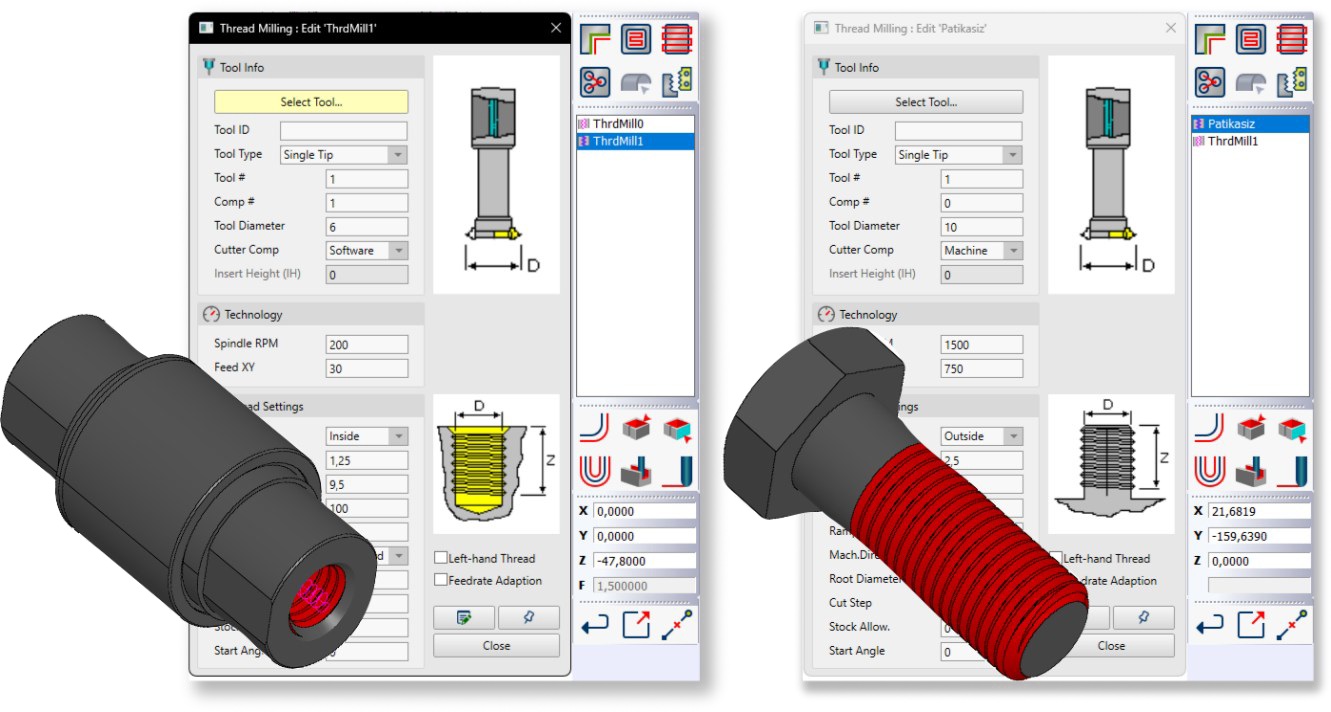This screenshot has width=1331, height=712.
Task: Click Select Tool button in Patikasiz dialog
Action: (x=926, y=102)
